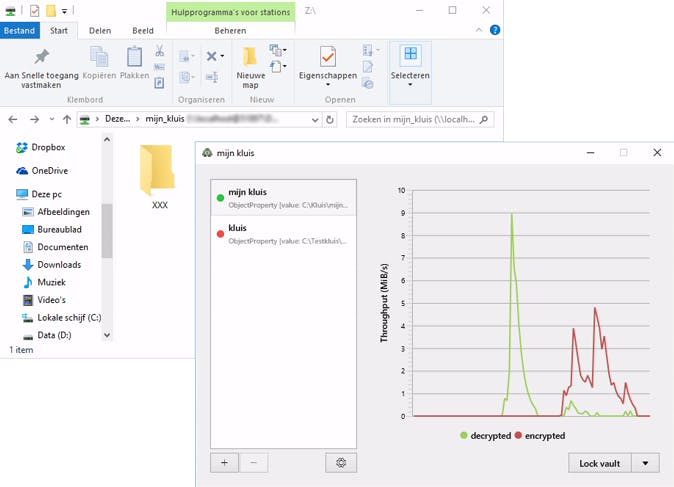Click the Dropbox icon in sidebar
The height and width of the screenshot is (487, 674).
(21, 147)
